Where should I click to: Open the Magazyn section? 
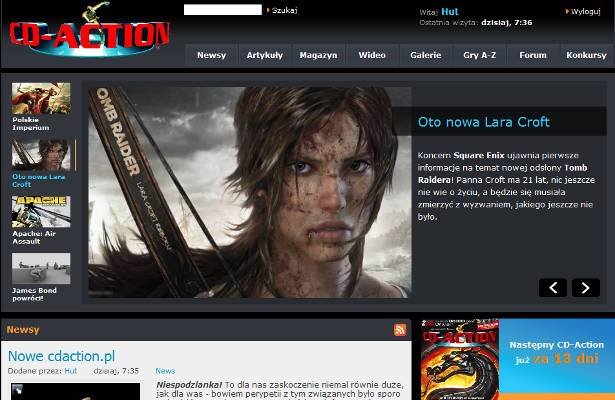[318, 55]
